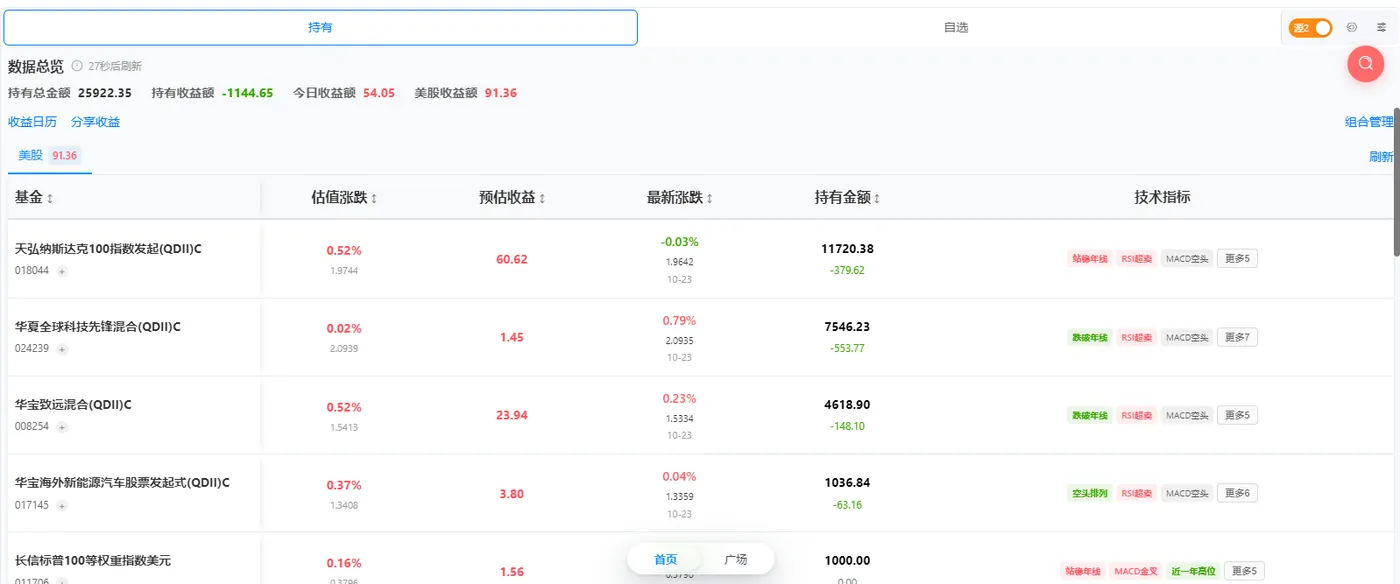
Task: Open the red floating search button
Action: point(1365,63)
